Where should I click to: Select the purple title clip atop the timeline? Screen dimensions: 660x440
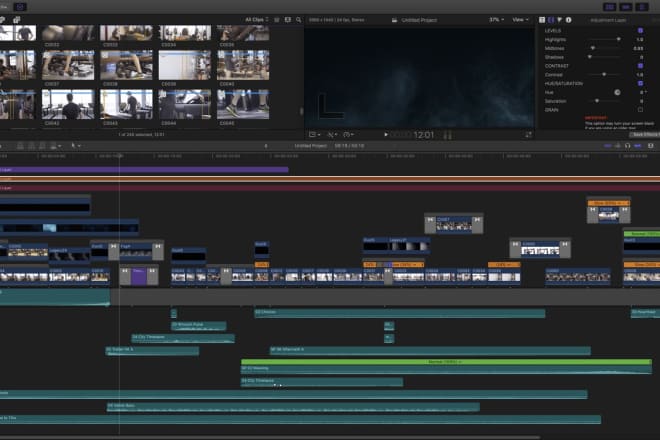(x=144, y=170)
